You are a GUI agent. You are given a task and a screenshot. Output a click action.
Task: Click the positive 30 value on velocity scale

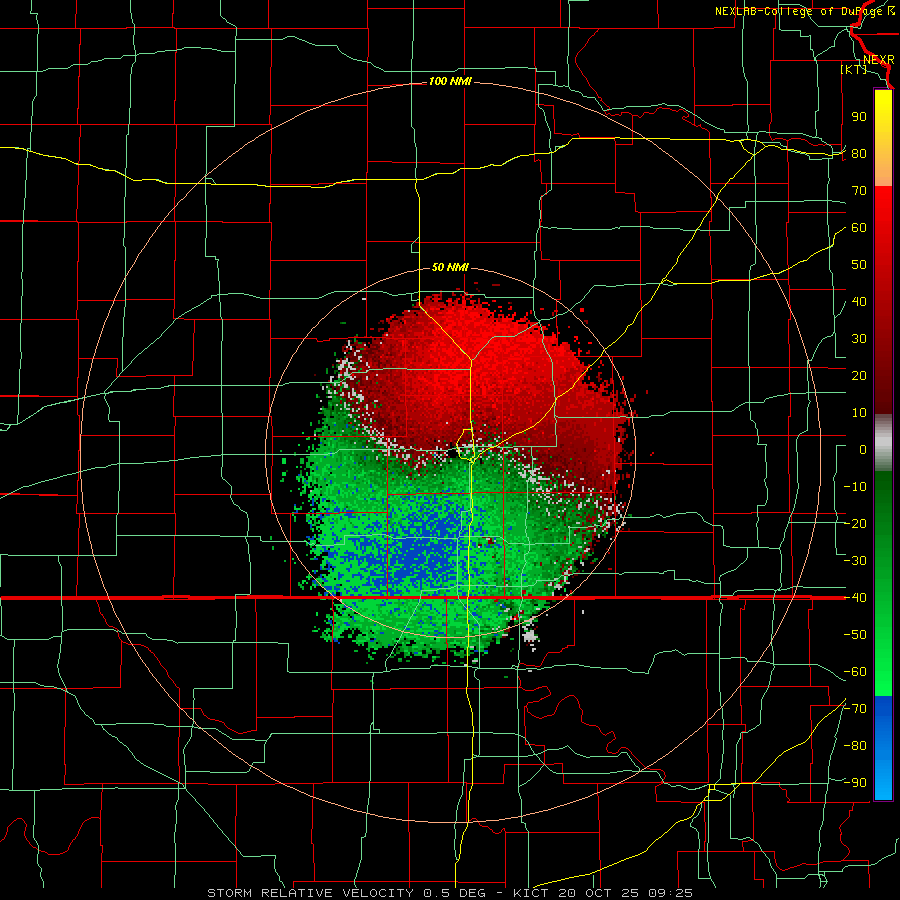point(859,339)
